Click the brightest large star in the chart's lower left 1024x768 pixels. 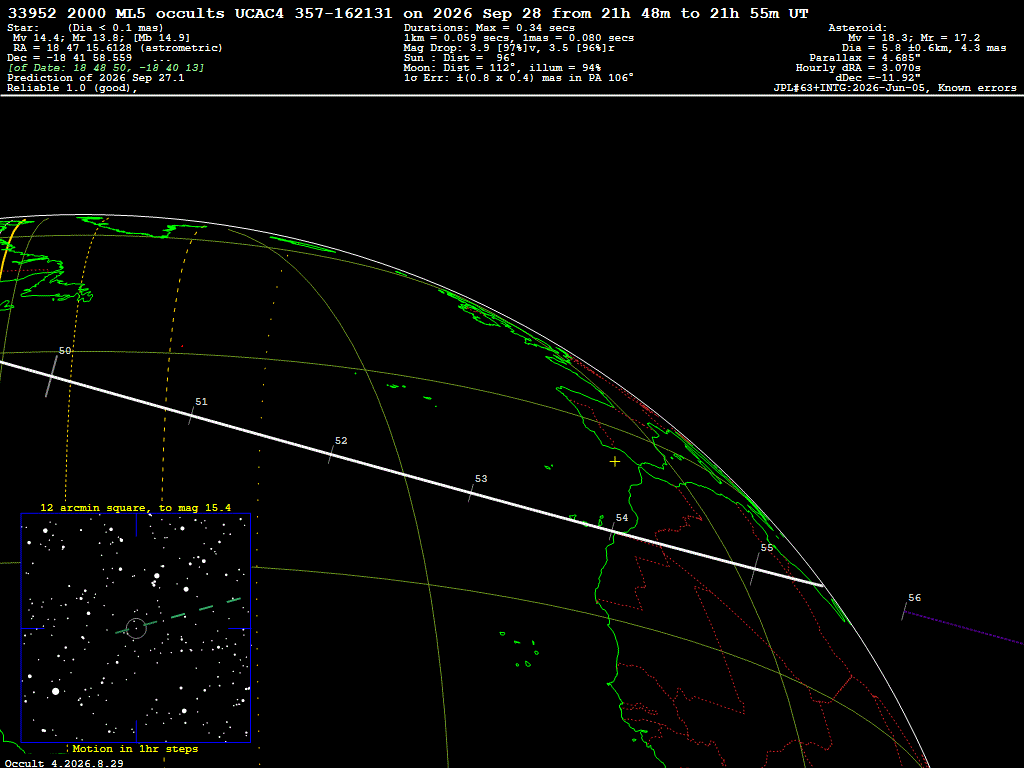(56, 691)
